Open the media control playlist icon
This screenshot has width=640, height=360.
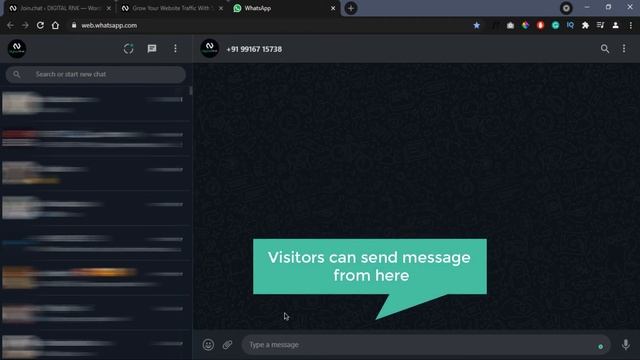(x=600, y=25)
